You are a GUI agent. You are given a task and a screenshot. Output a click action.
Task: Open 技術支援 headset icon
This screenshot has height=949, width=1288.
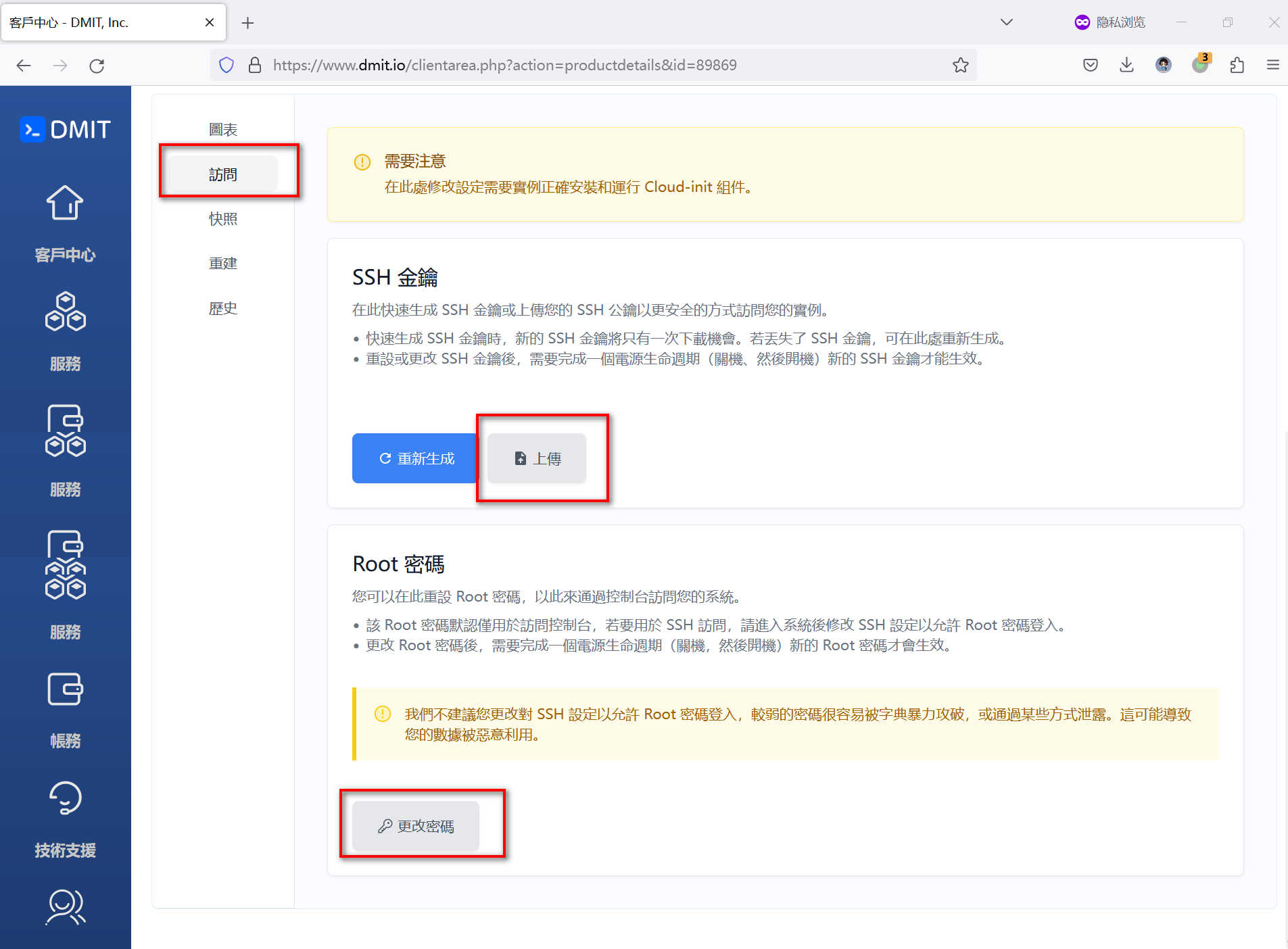65,798
